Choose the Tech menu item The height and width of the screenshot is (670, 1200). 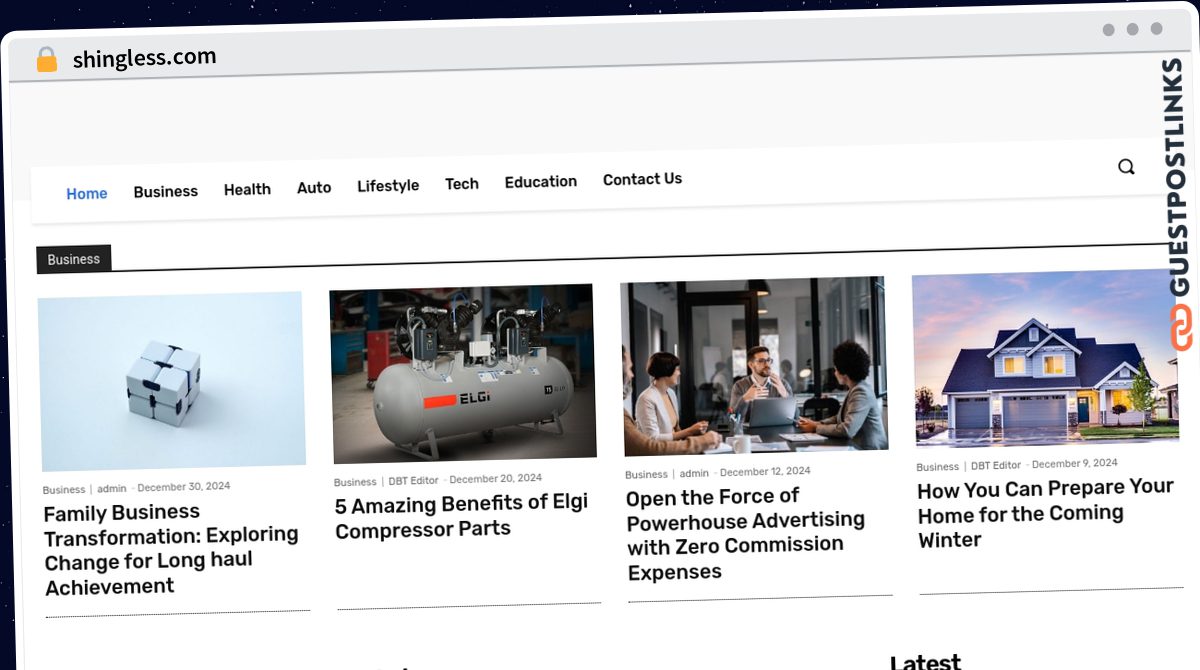(462, 184)
